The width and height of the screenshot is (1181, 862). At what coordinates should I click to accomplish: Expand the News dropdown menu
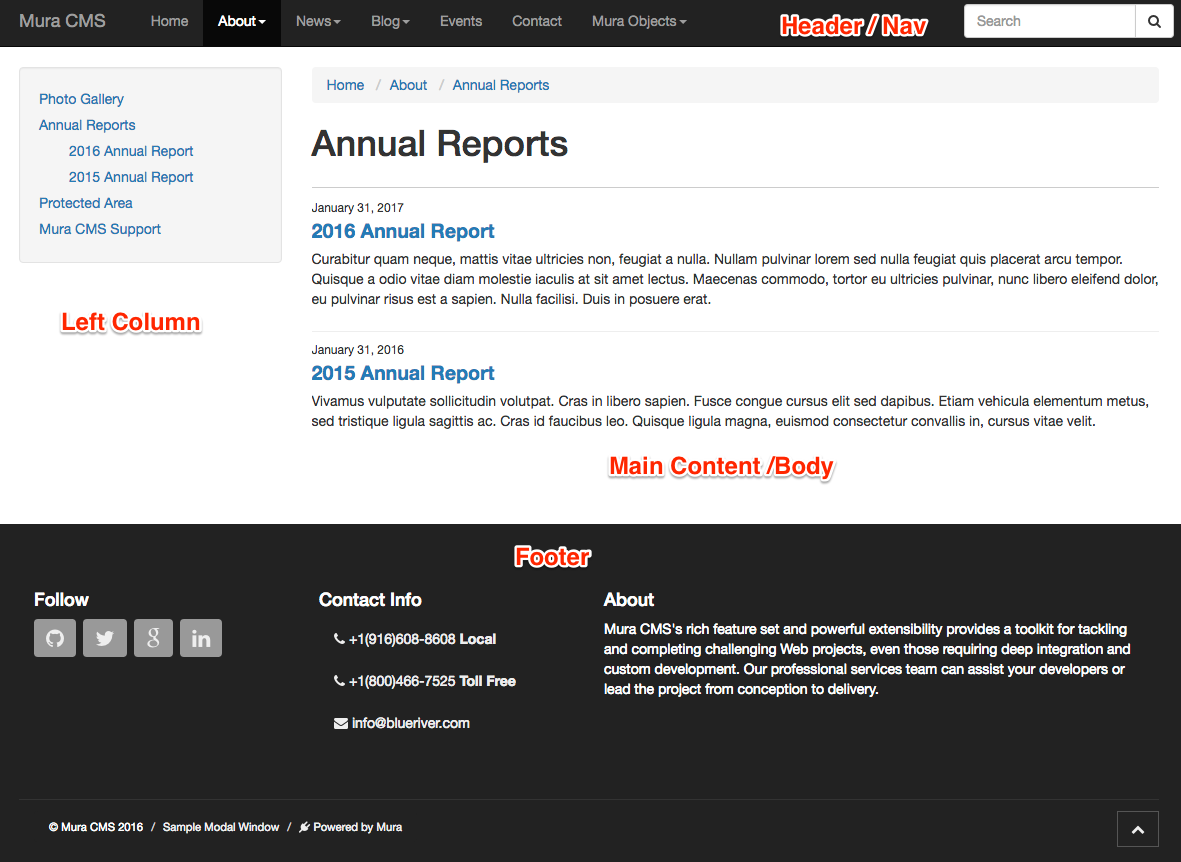click(x=318, y=22)
